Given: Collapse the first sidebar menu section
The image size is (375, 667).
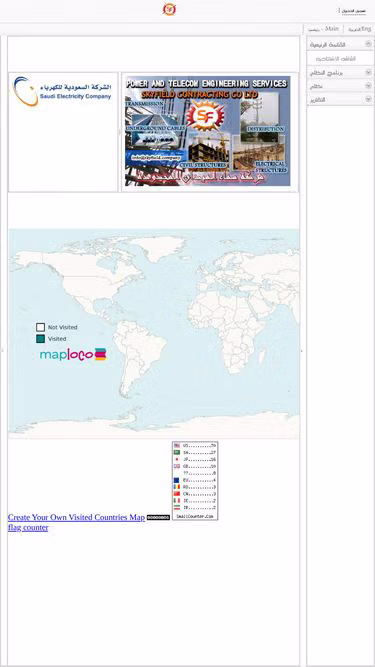Looking at the screenshot, I should coord(340,44).
